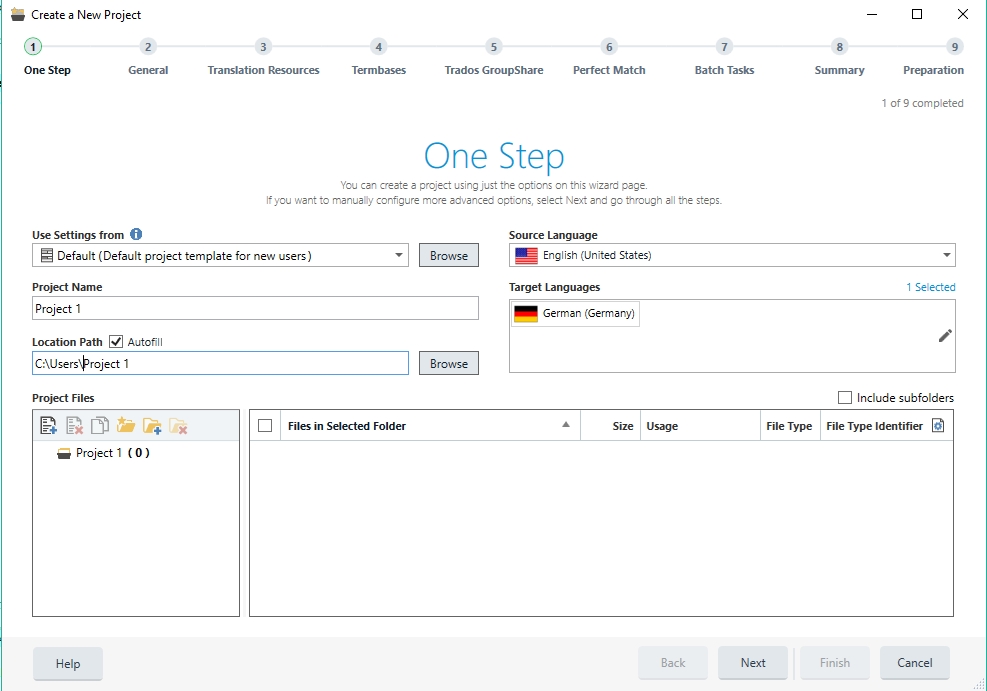The height and width of the screenshot is (691, 987).
Task: Click the sort arrow on Files in Selected Folder
Action: (x=566, y=425)
